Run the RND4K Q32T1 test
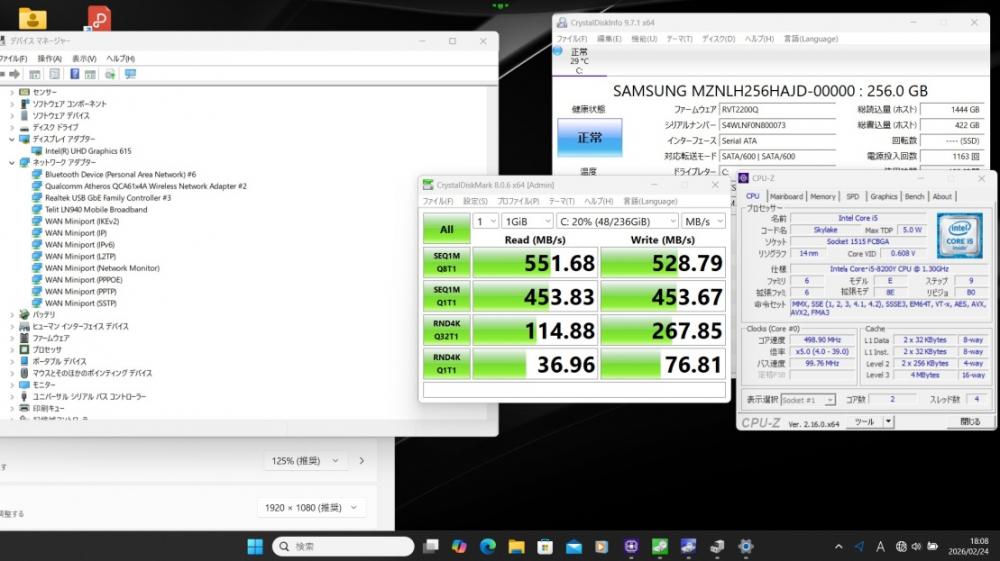 (446, 330)
